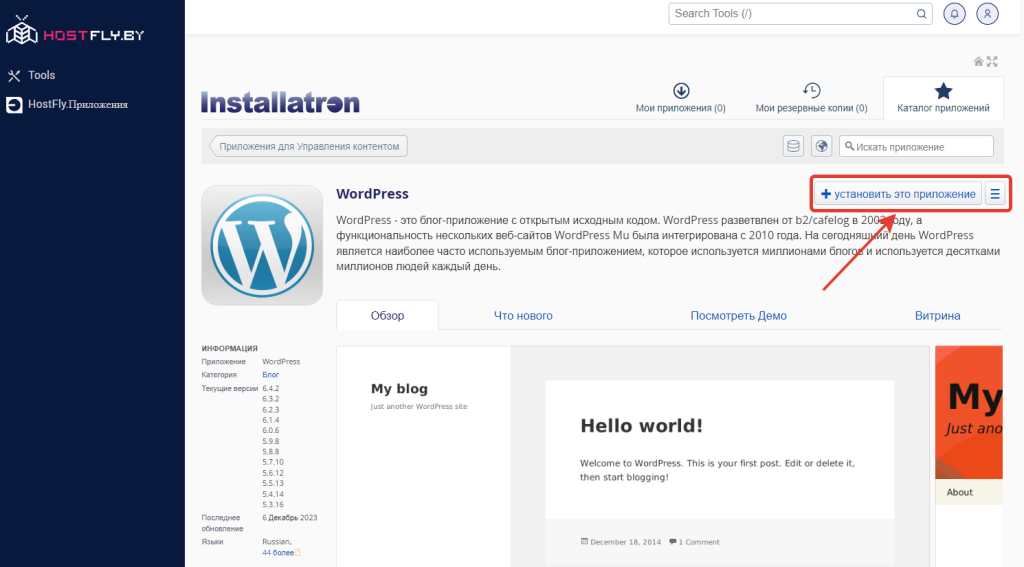
Task: Follow the "Блог" category link
Action: [x=270, y=374]
